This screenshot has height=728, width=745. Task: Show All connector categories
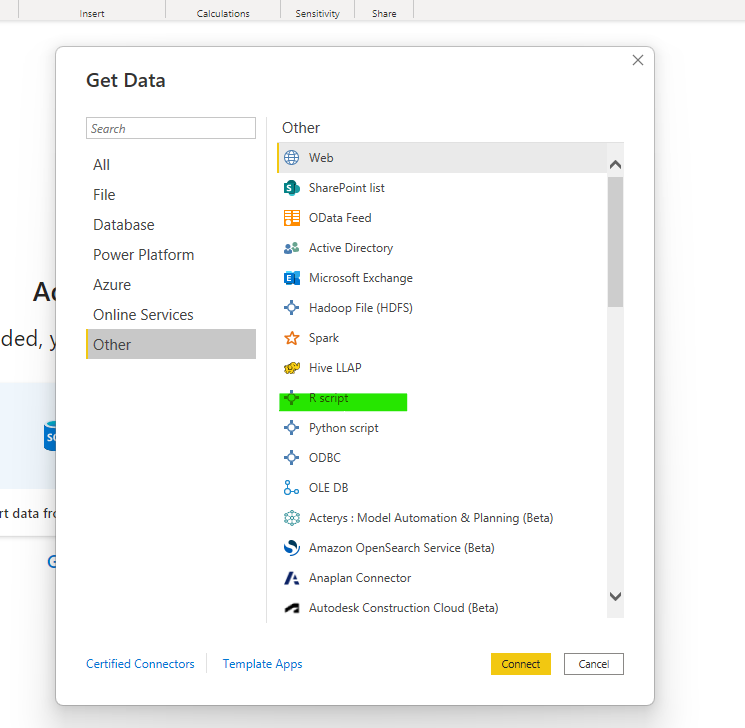pyautogui.click(x=171, y=165)
